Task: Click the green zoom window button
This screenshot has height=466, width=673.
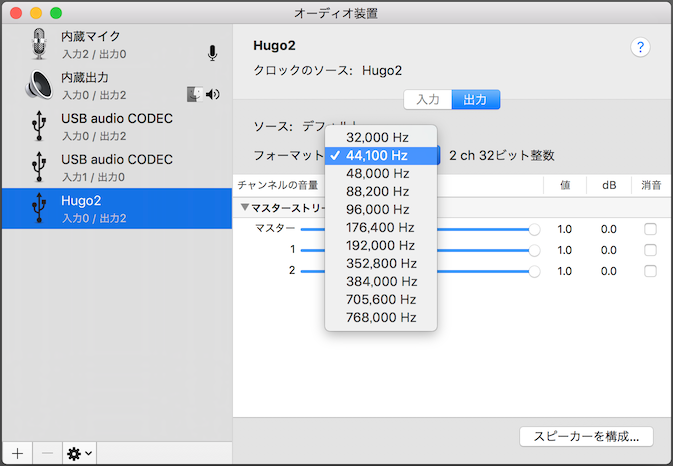Action: pos(56,13)
